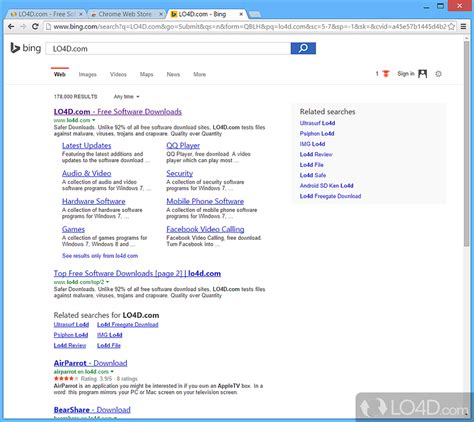Select the Web search tab
Screen dimensions: 474x422
60,74
